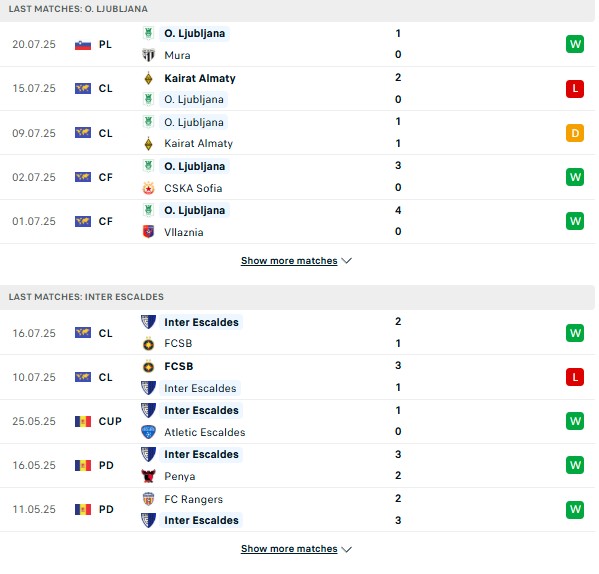Open the red L result badge for 15.07.25
The image size is (599, 574).
point(575,89)
